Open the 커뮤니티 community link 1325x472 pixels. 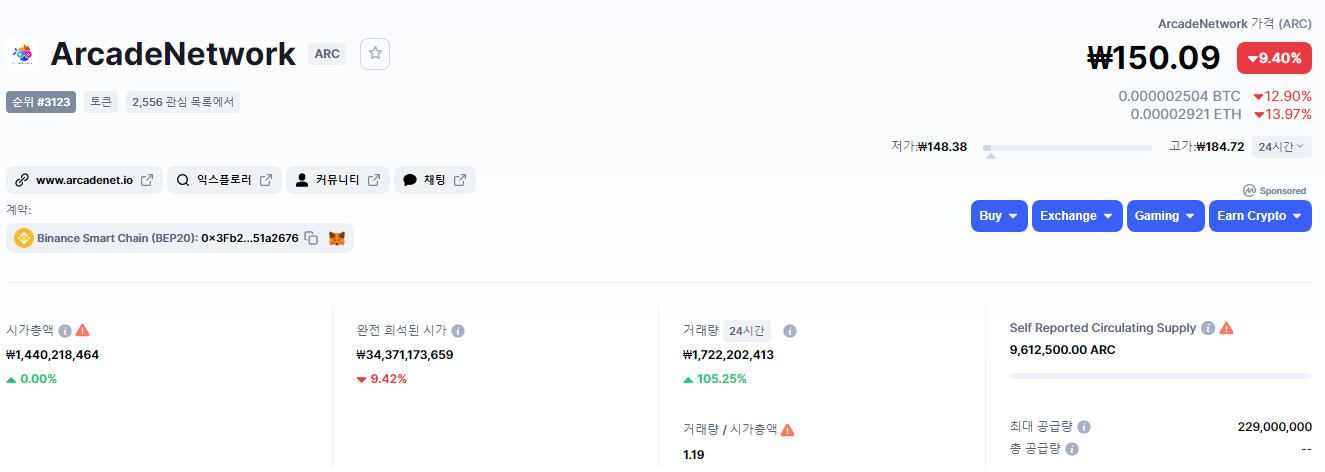click(338, 180)
